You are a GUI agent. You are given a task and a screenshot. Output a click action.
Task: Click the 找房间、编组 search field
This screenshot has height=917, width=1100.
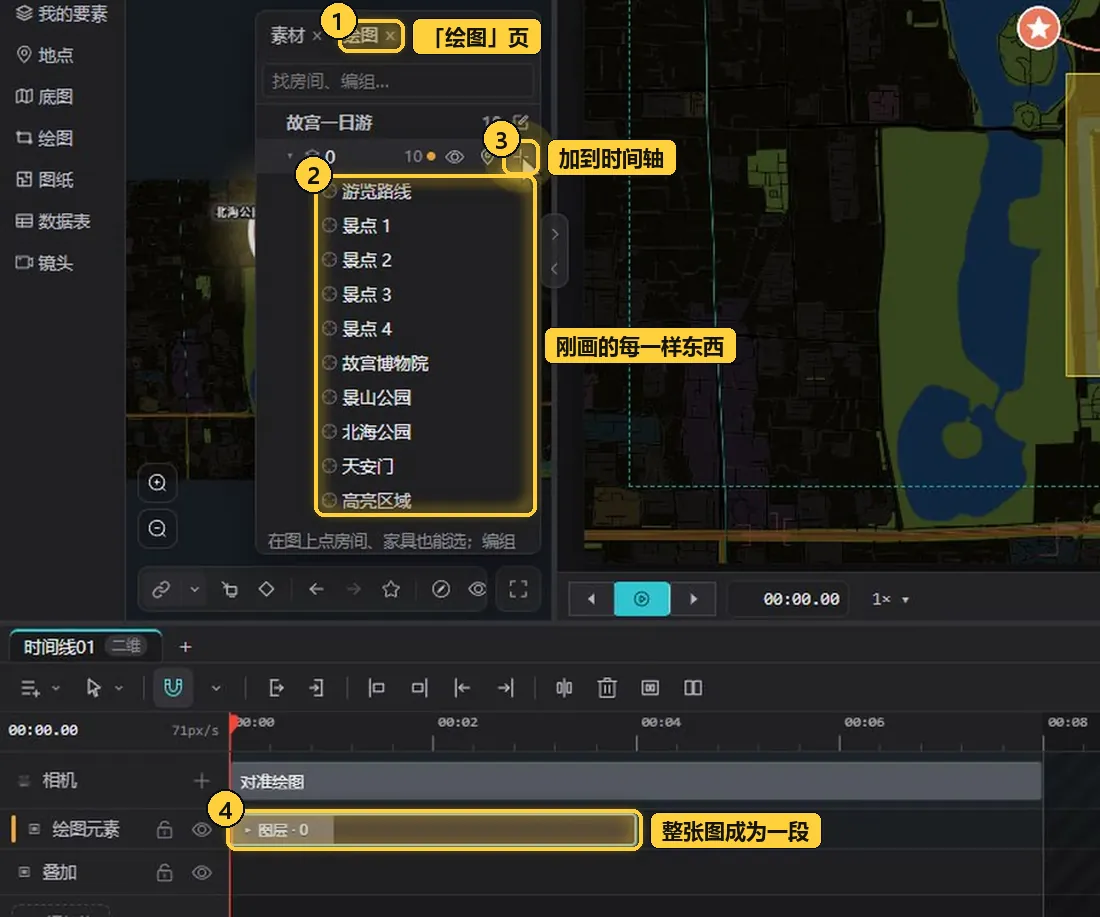coord(398,81)
